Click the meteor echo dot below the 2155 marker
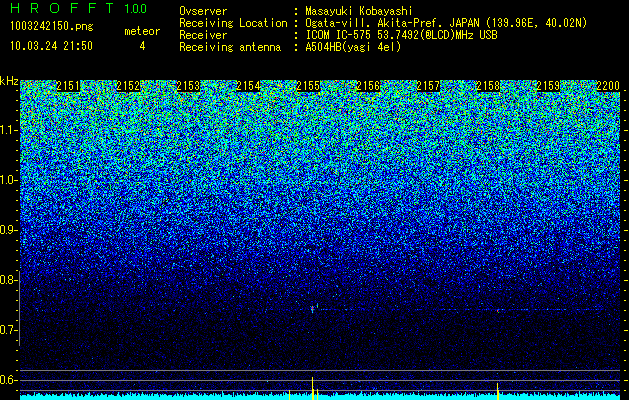Screen dimensions: 629x400 (x=312, y=309)
